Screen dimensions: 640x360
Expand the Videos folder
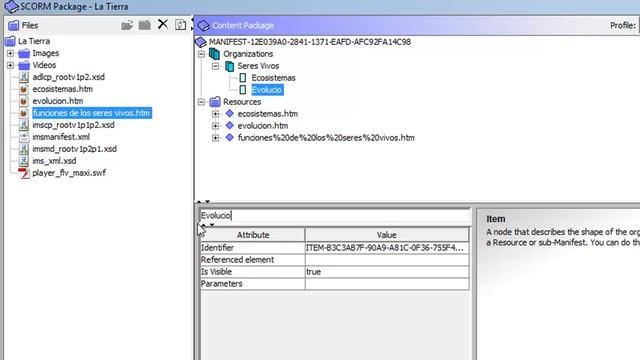click(10, 65)
